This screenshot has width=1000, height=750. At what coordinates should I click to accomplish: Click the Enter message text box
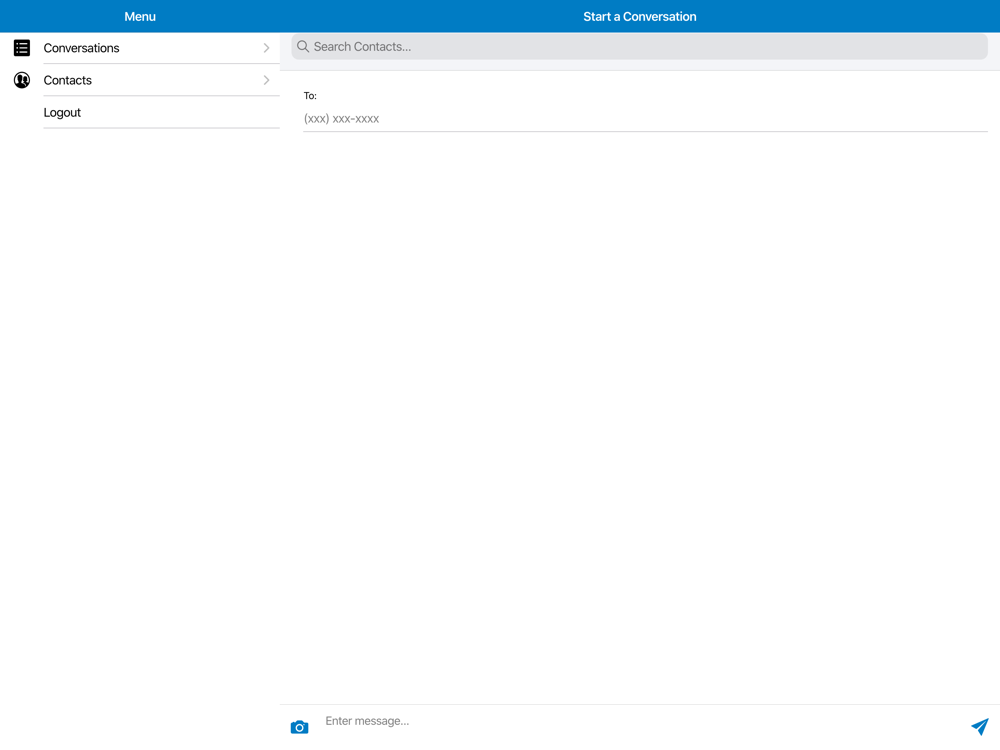641,721
